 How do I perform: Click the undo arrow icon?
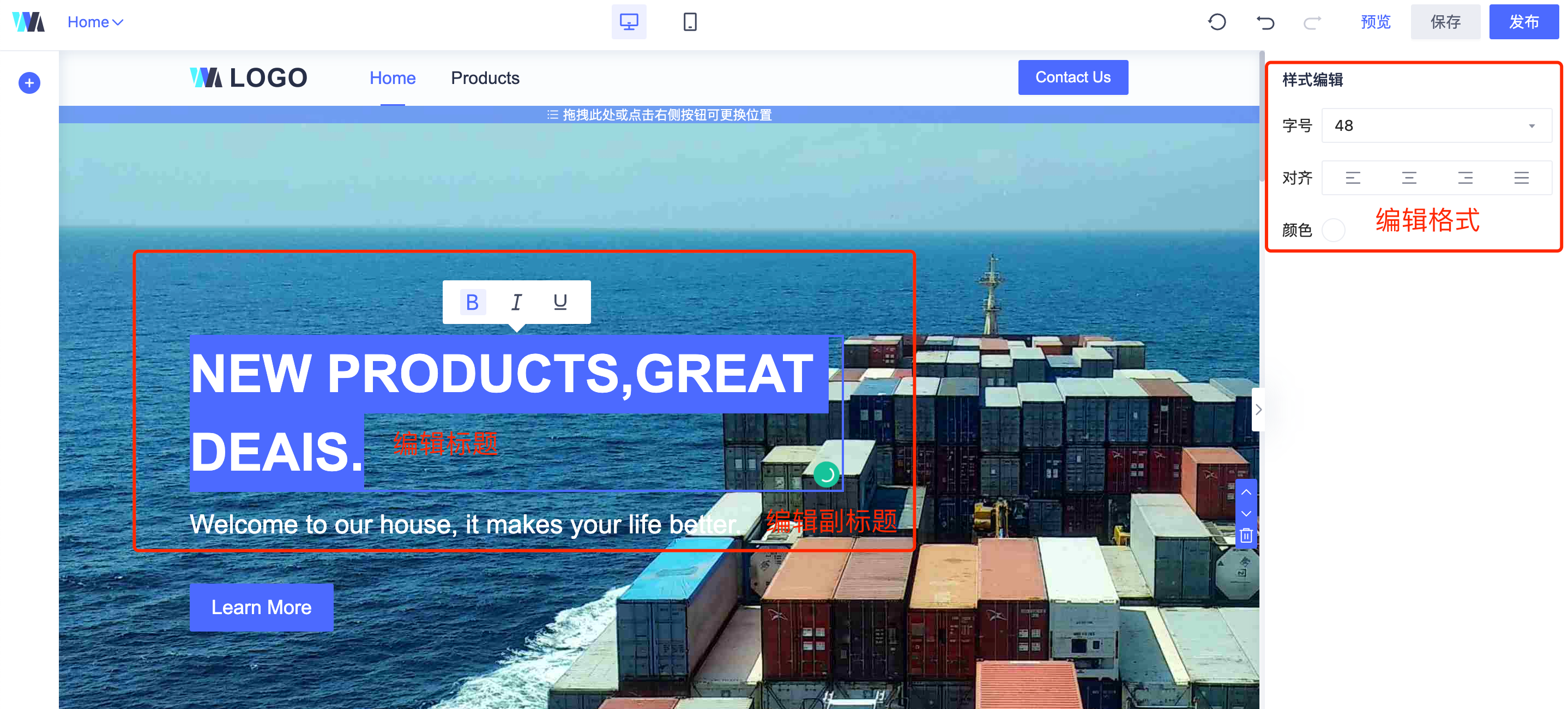coord(1265,22)
